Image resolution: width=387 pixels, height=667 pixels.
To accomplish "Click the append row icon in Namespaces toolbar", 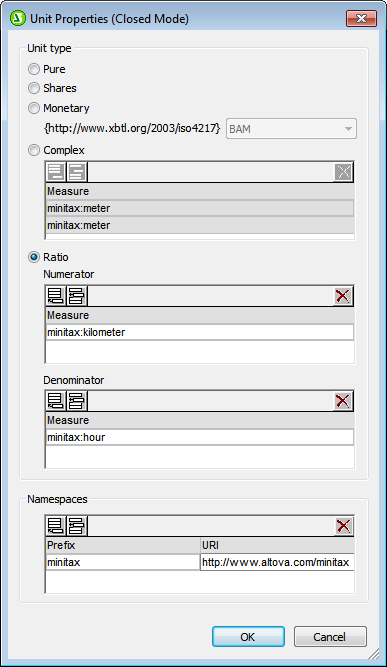I will coord(56,526).
